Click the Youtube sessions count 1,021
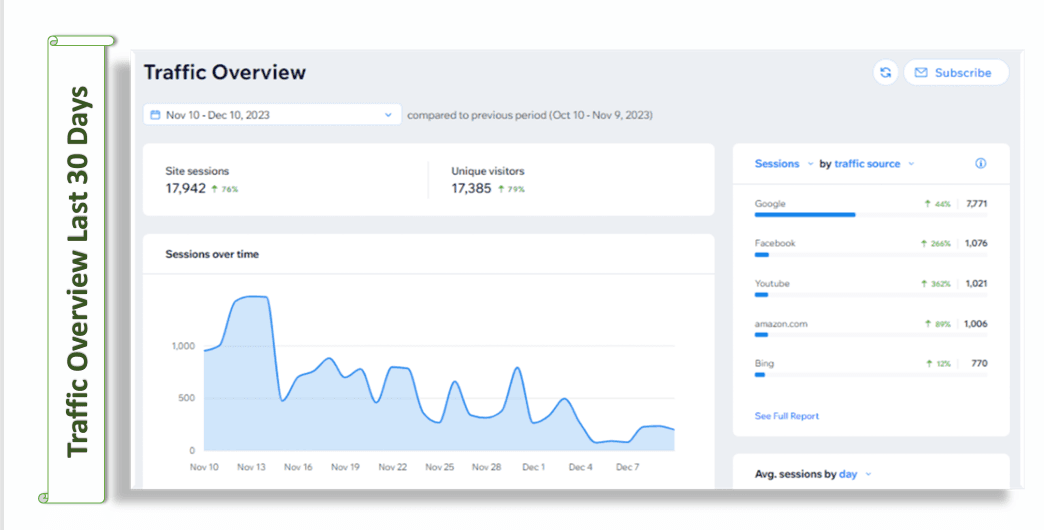The width and height of the screenshot is (1044, 530). (976, 284)
